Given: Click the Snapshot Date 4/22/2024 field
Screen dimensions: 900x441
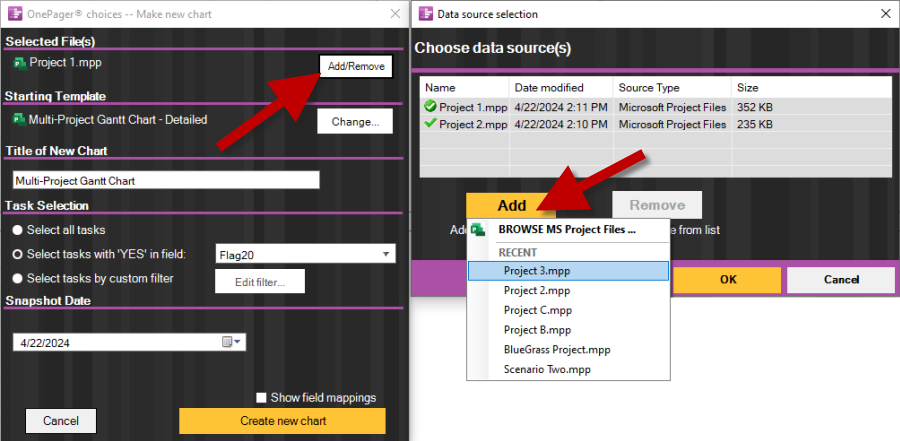Looking at the screenshot, I should (x=129, y=343).
